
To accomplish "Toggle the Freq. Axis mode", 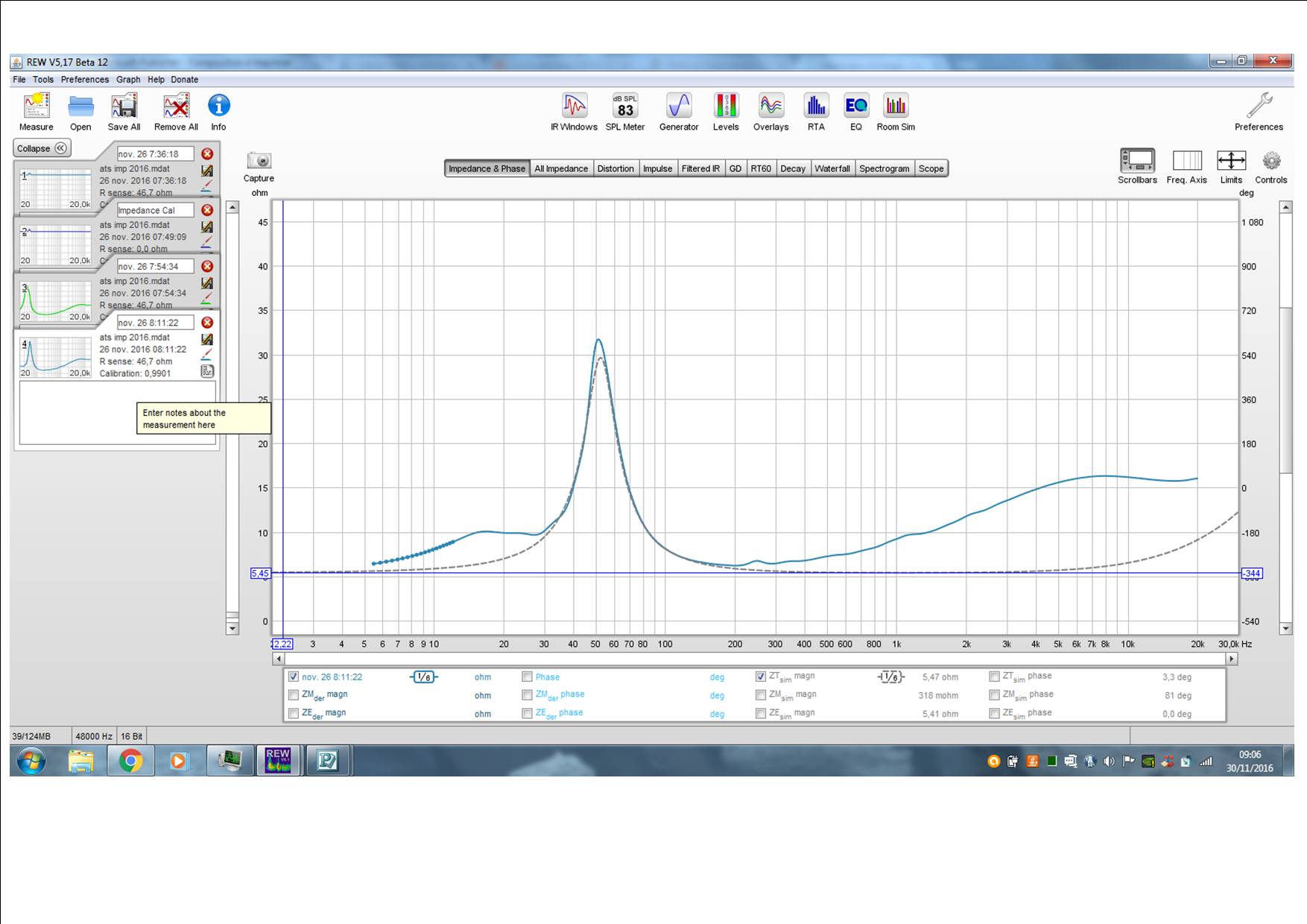I will point(1187,160).
